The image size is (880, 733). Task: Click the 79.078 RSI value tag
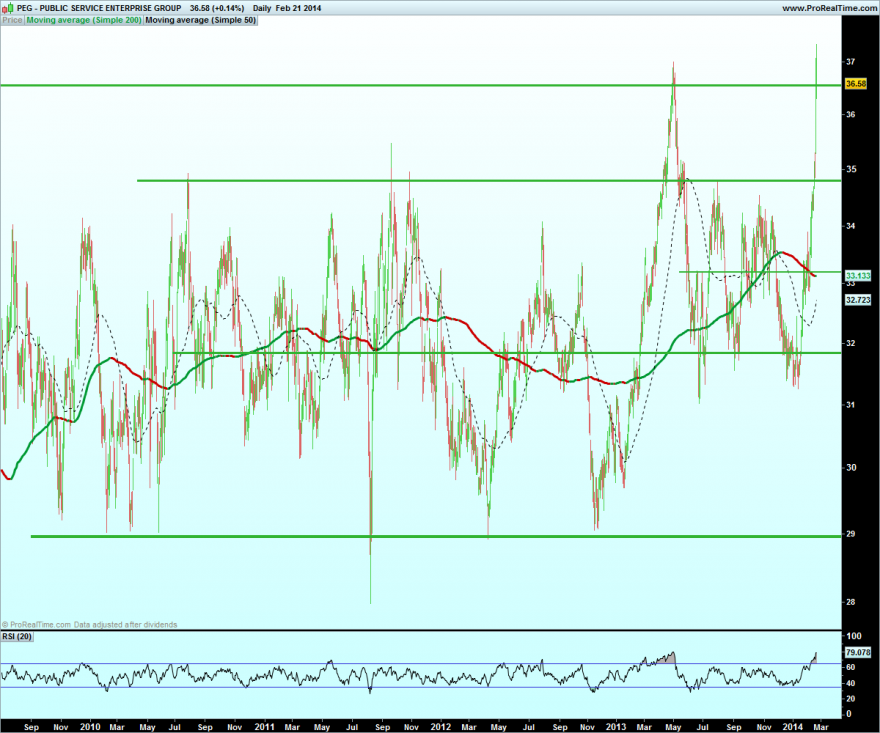pyautogui.click(x=858, y=652)
